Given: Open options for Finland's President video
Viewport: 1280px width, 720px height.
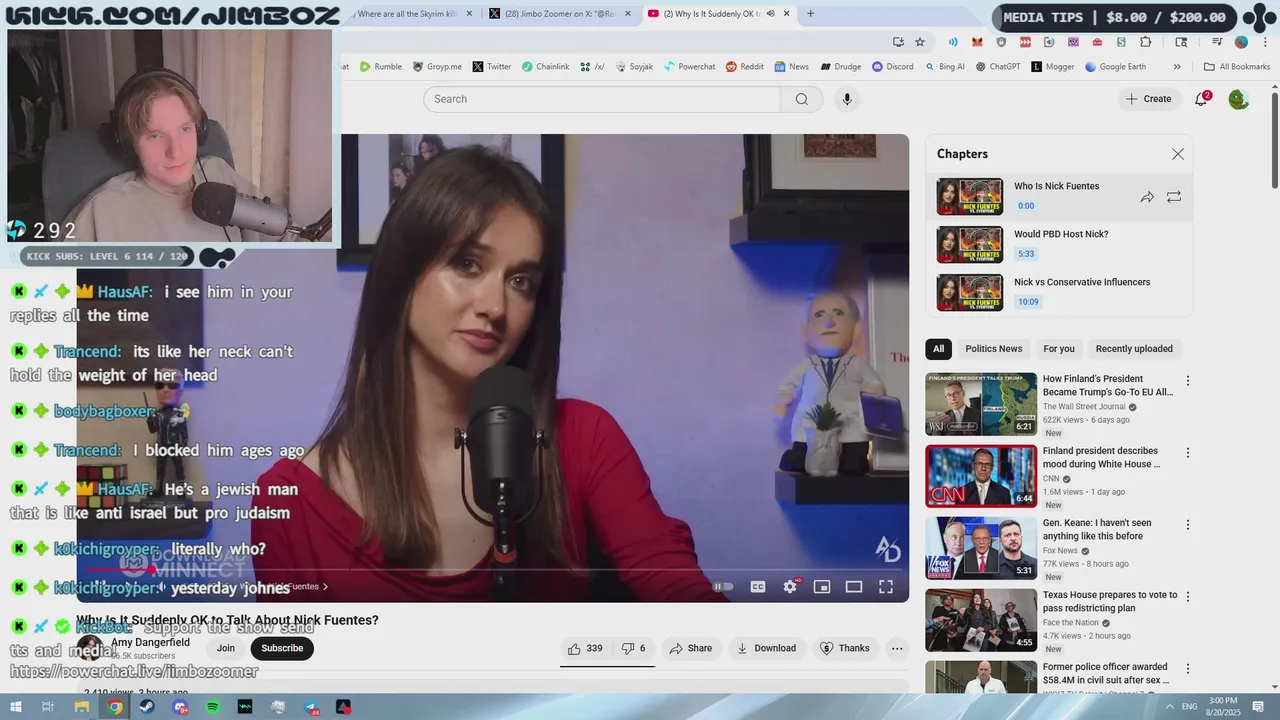Looking at the screenshot, I should (x=1188, y=381).
